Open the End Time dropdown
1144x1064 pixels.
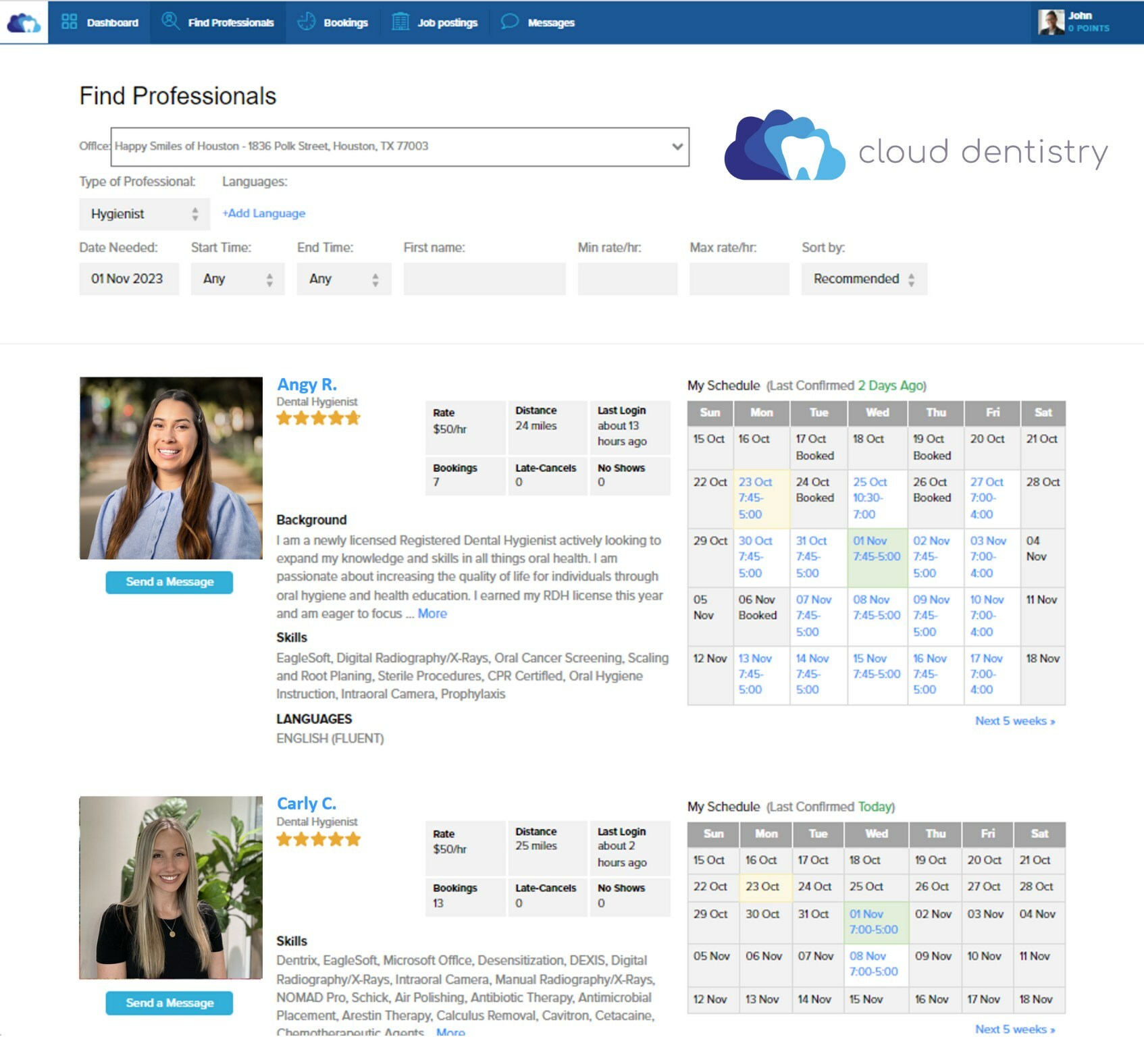coord(344,279)
